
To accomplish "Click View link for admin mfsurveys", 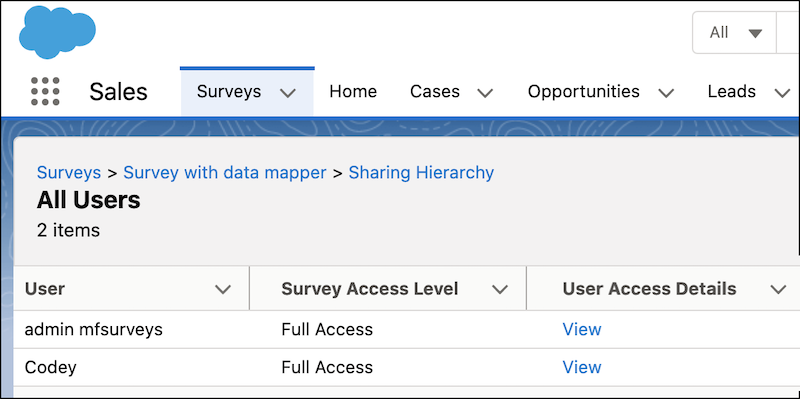I will [x=582, y=329].
